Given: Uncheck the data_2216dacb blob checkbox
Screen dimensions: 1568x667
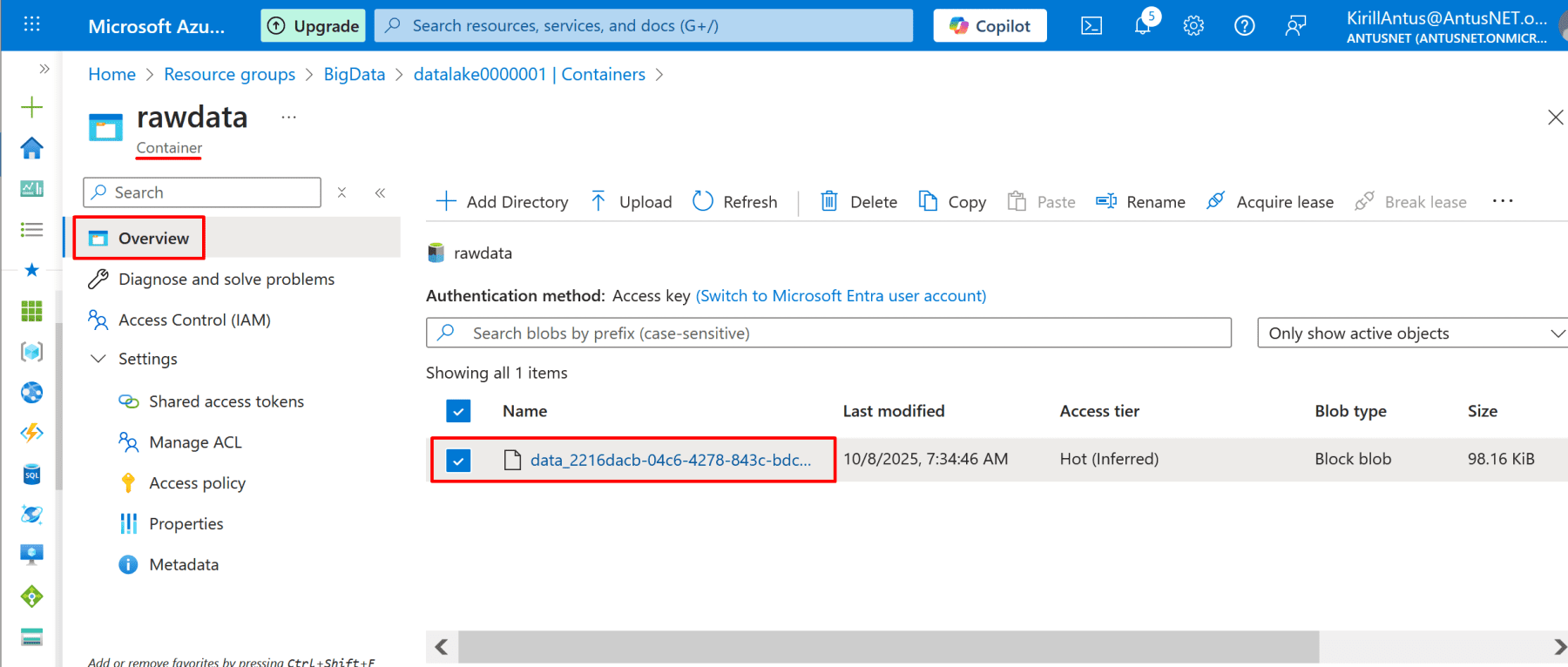Looking at the screenshot, I should 458,460.
